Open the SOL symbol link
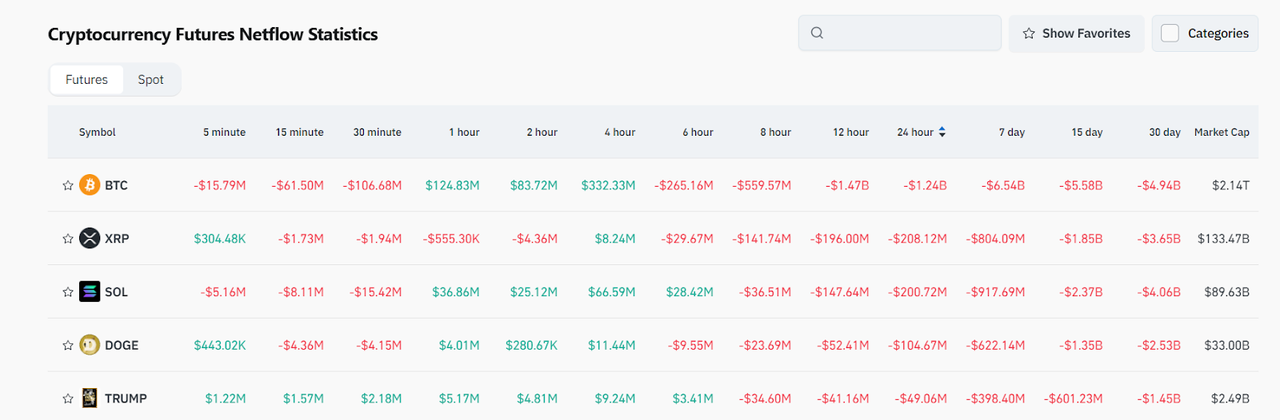This screenshot has height=420, width=1280. click(117, 292)
